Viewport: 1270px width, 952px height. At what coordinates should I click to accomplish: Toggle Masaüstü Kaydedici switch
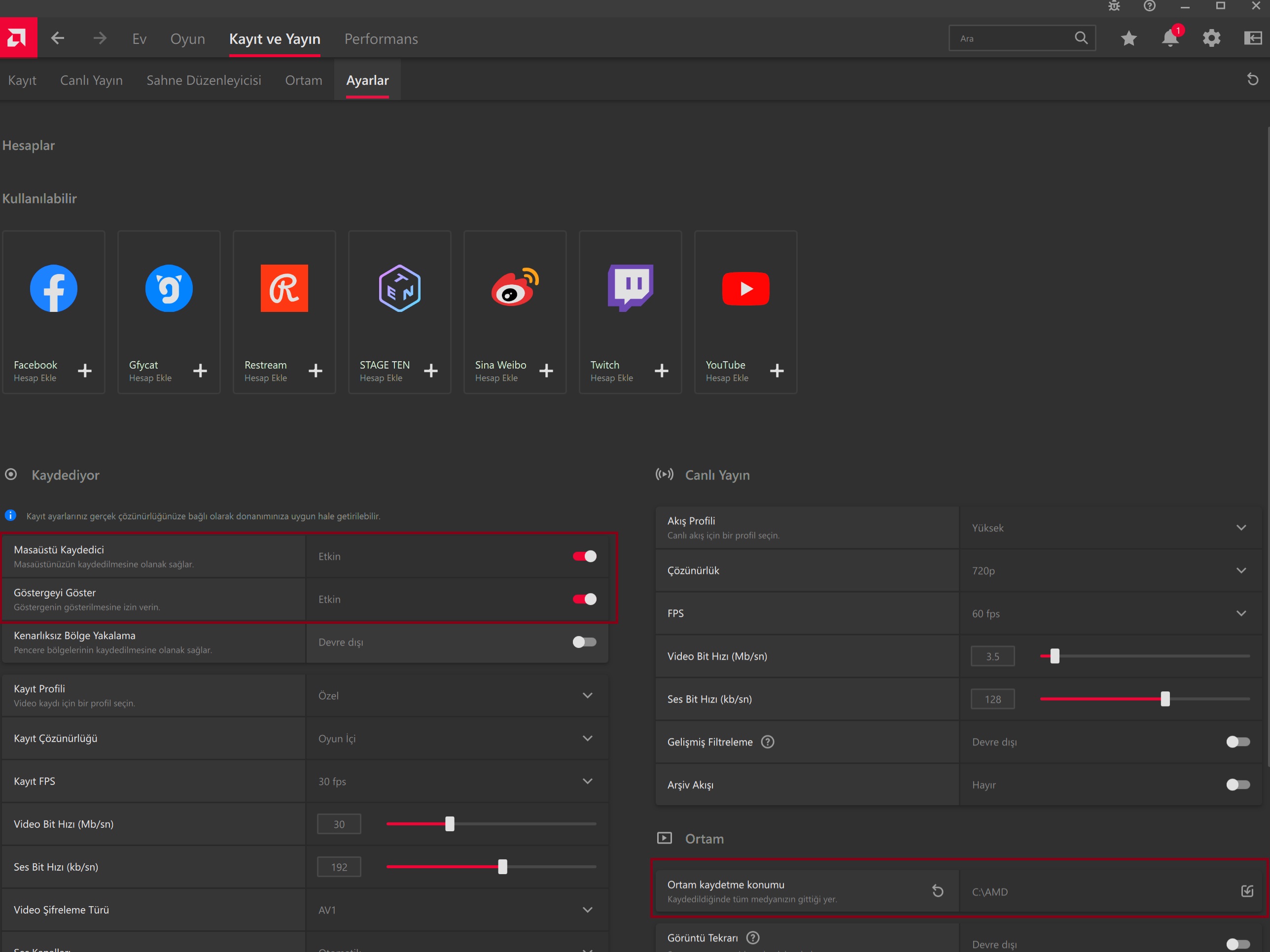point(585,556)
